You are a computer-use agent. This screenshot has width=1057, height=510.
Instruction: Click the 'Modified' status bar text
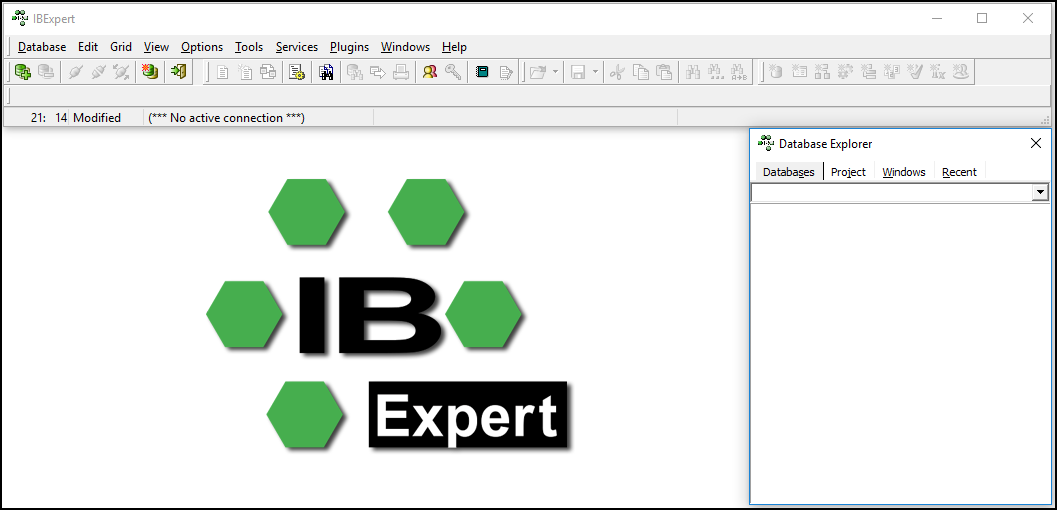[96, 118]
